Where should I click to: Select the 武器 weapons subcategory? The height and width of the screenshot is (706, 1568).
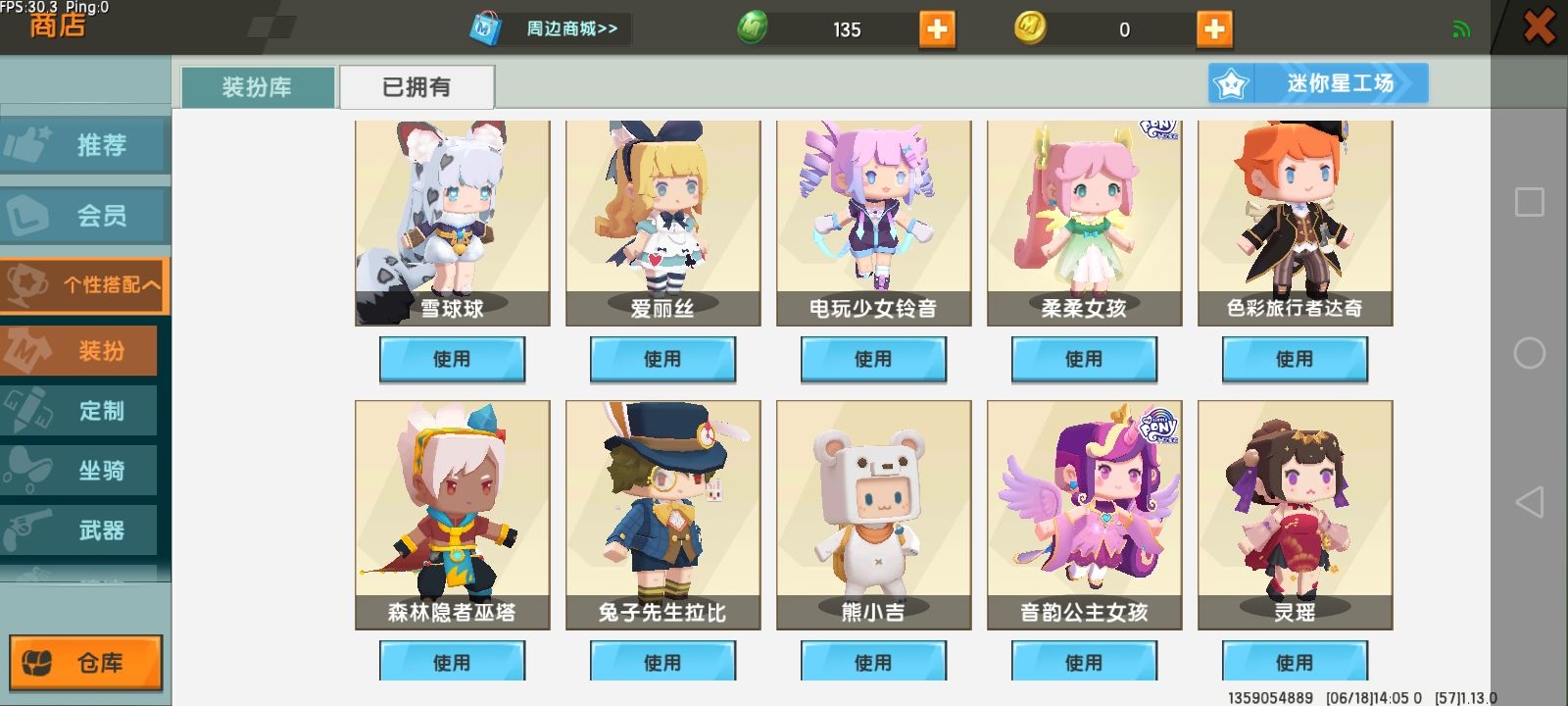[x=78, y=530]
